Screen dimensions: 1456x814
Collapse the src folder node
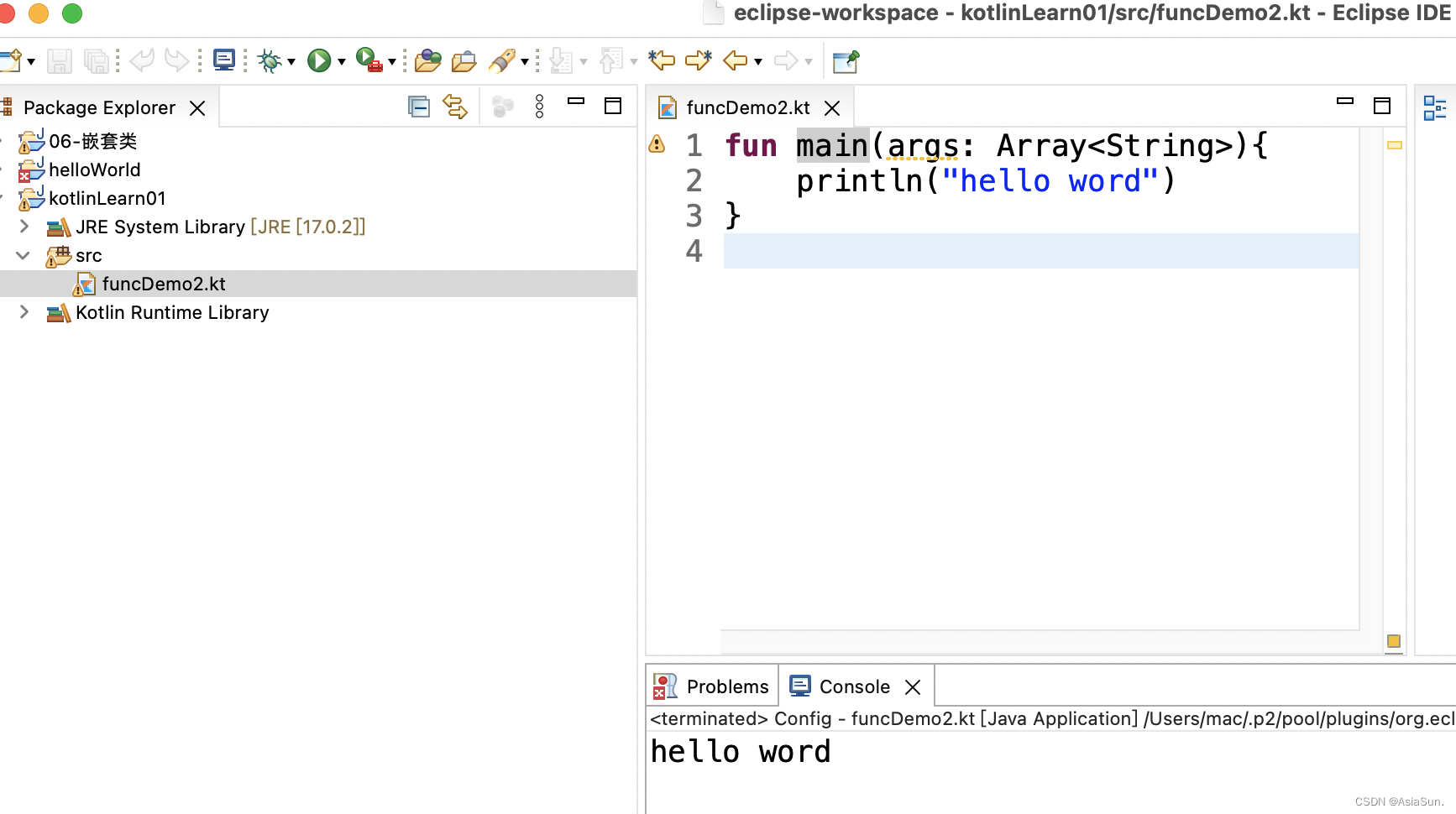(24, 255)
